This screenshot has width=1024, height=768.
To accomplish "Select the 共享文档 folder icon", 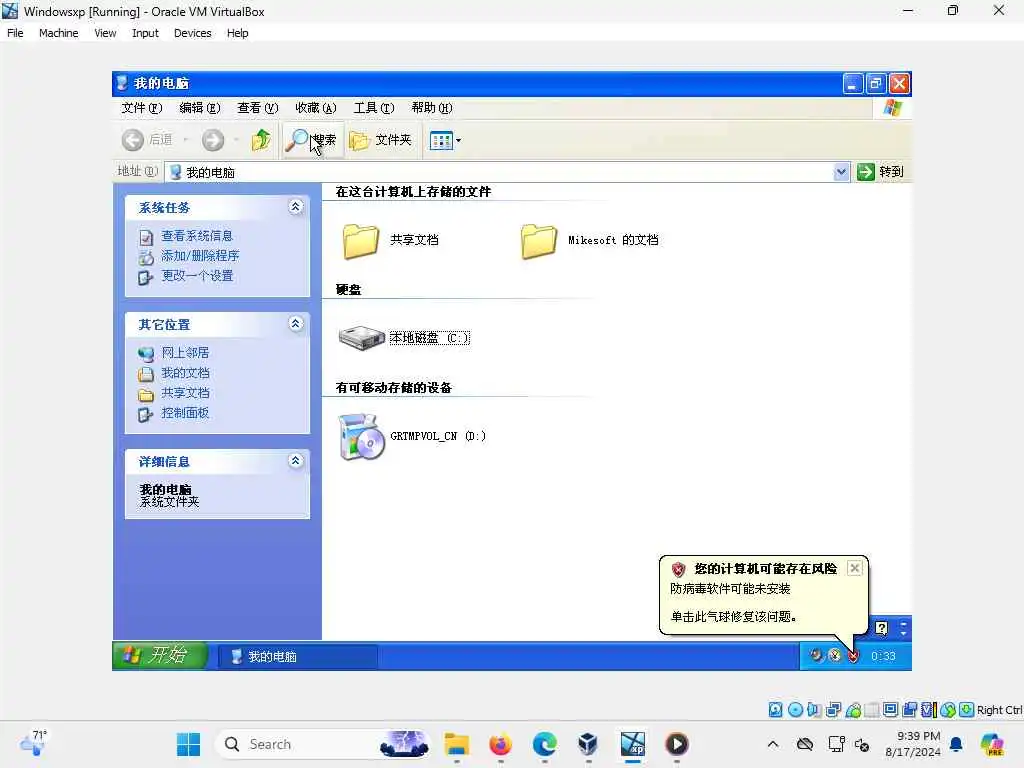I will [360, 241].
